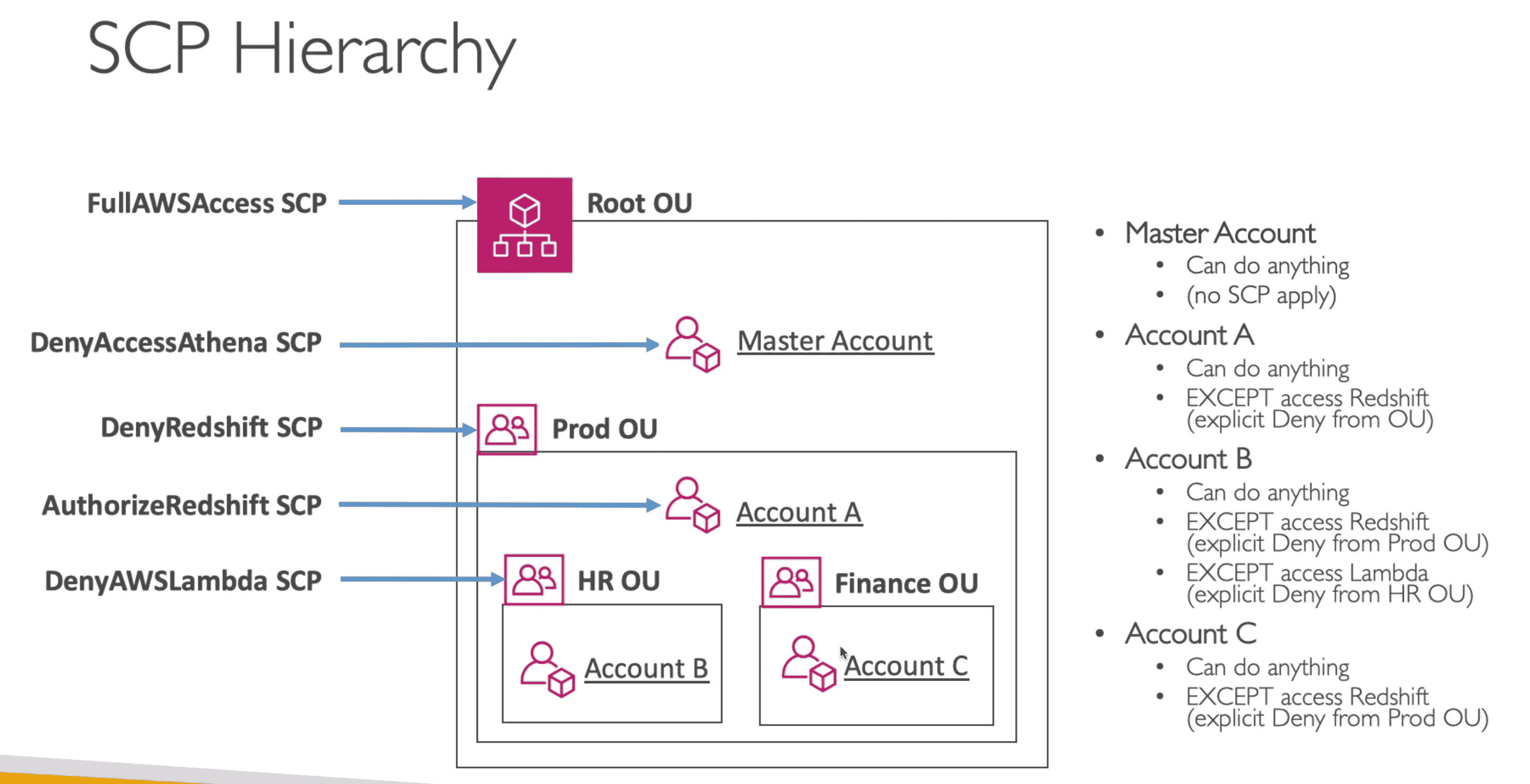Click the DenyAWSLambda SCP label

[183, 581]
